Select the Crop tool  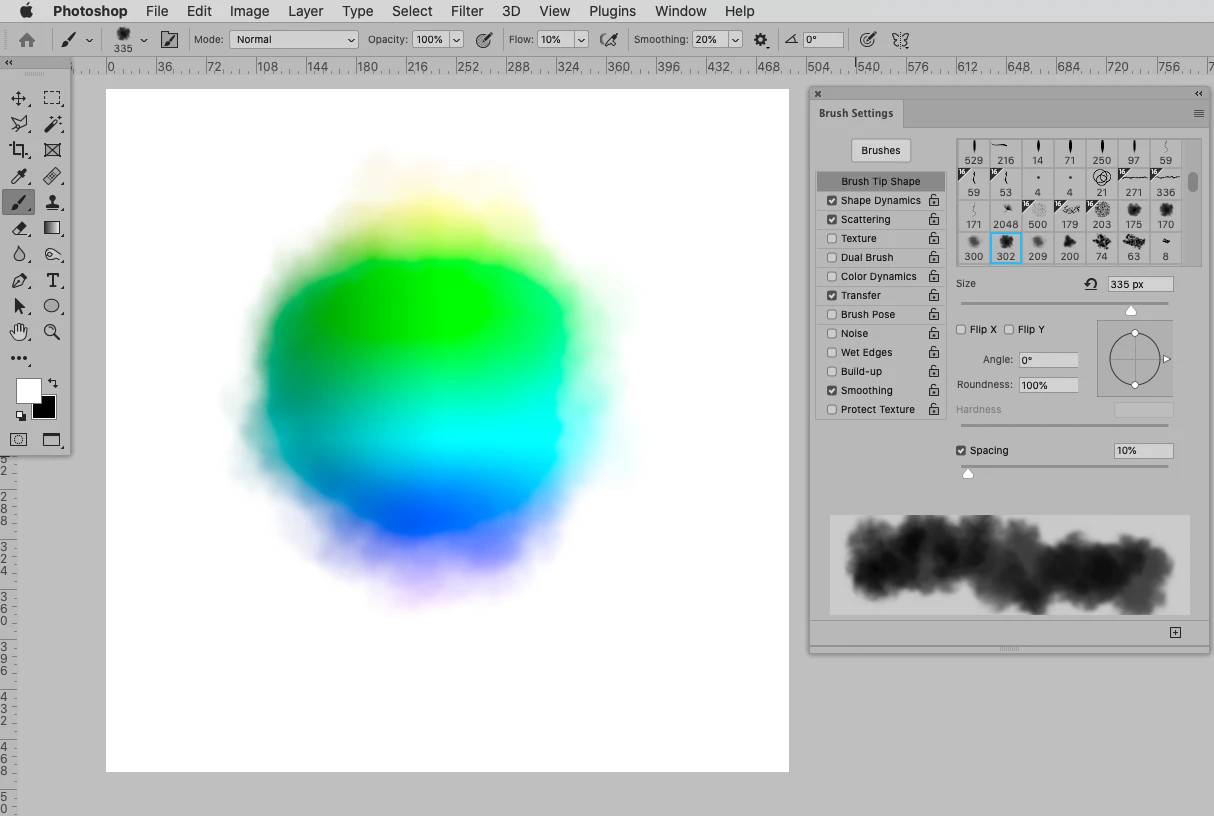click(19, 150)
